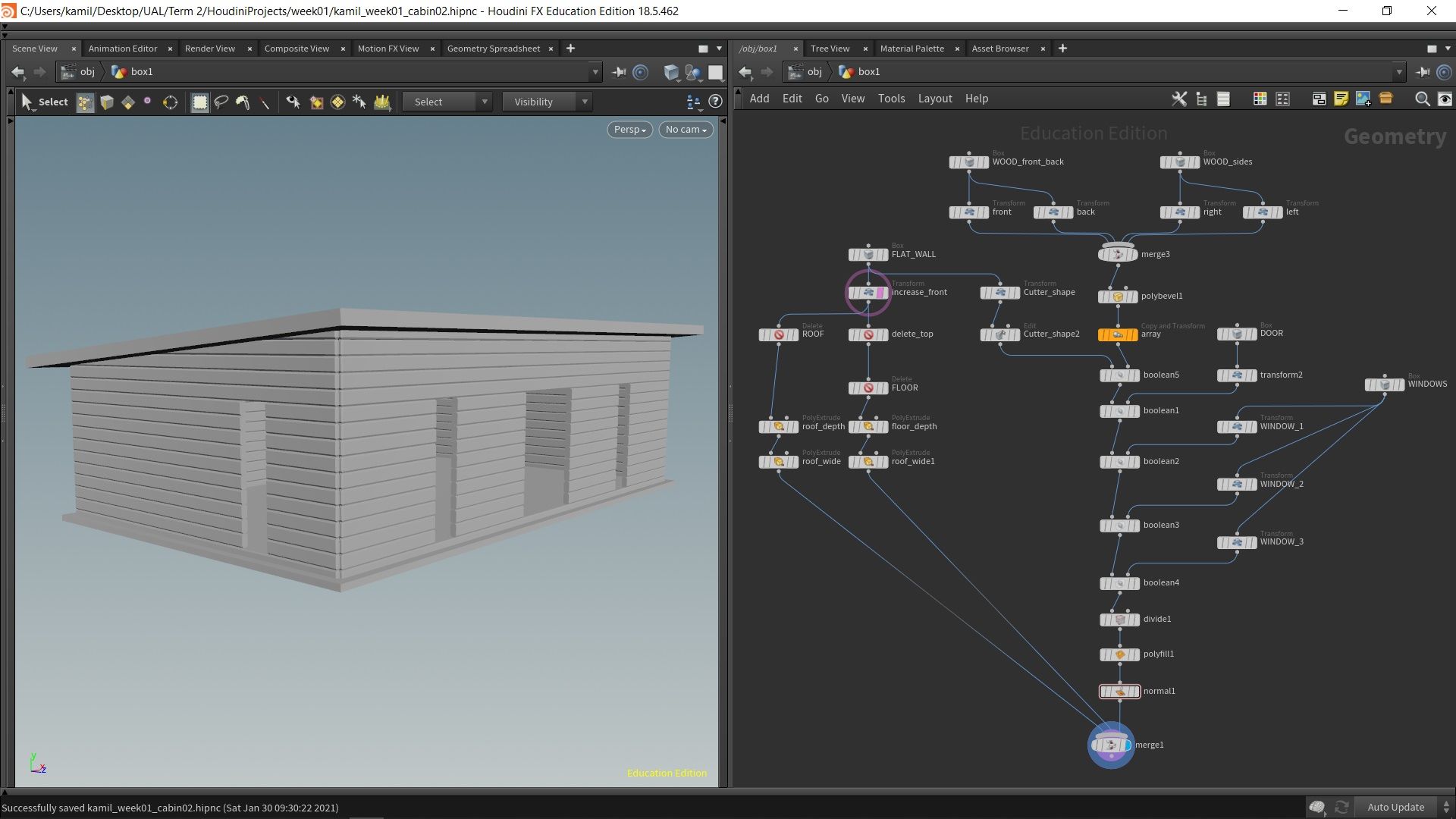The width and height of the screenshot is (1456, 819).
Task: Open the No cam dropdown in the viewport
Action: click(685, 129)
